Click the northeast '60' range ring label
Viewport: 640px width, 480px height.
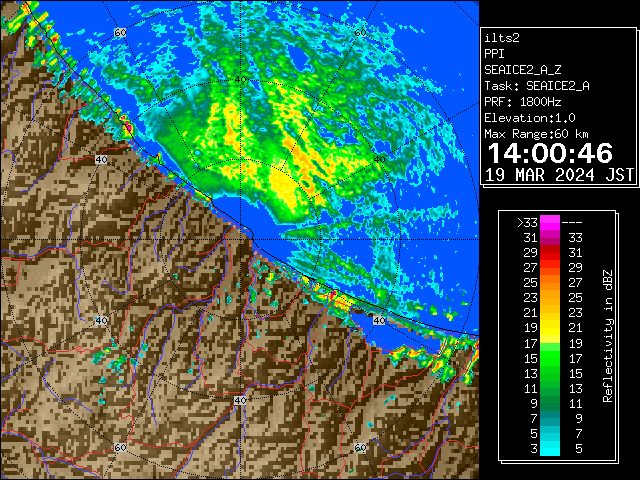point(360,32)
